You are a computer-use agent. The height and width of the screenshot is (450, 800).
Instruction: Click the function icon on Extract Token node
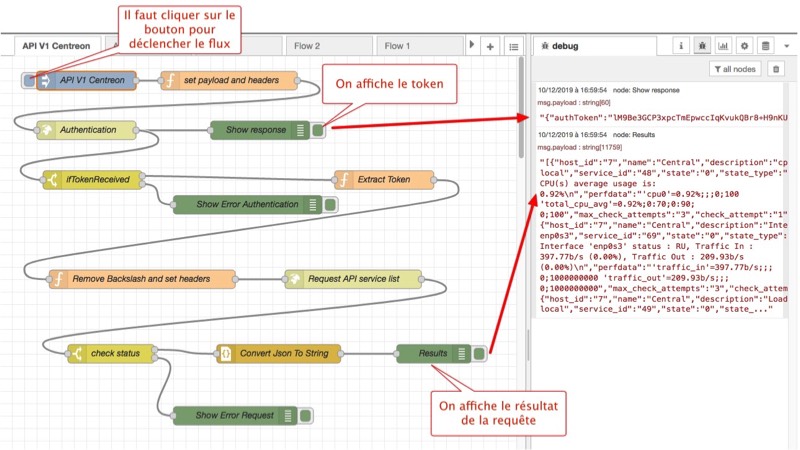[x=344, y=180]
